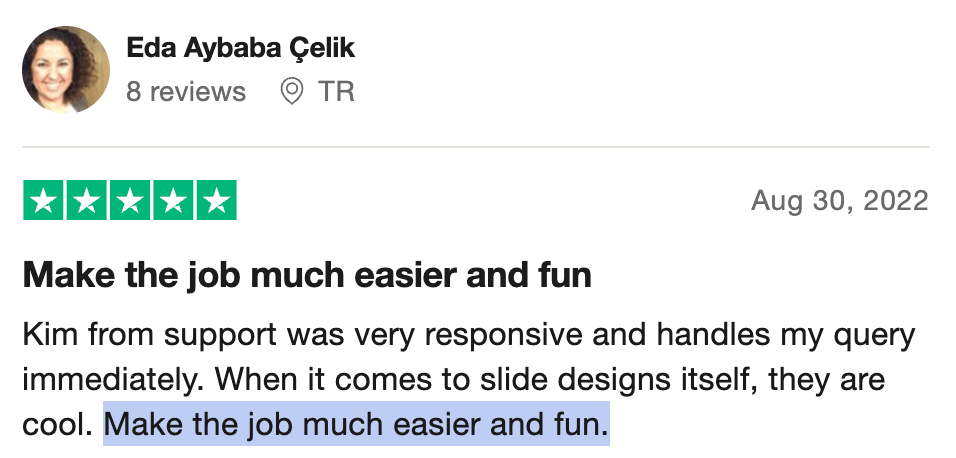
Task: Click the reviewer's round profile photo
Action: [66, 69]
